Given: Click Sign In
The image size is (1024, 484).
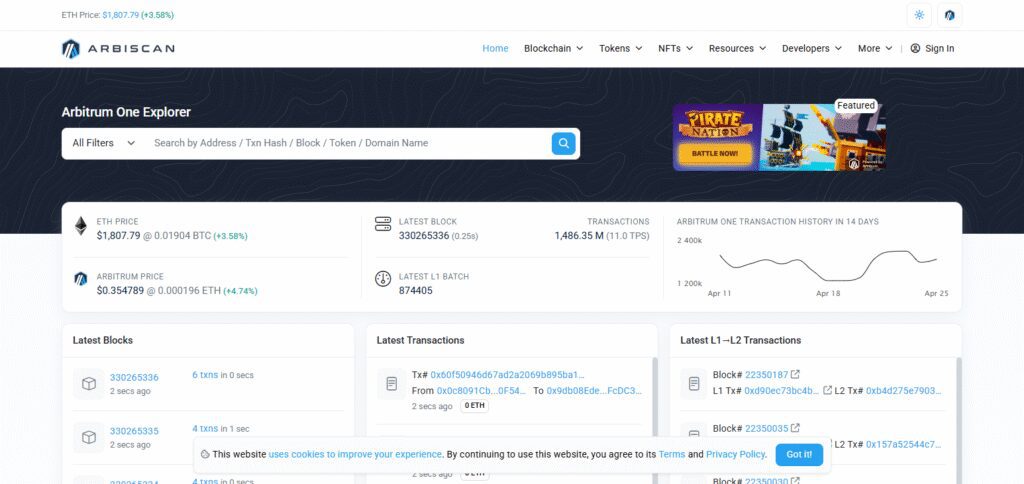Looking at the screenshot, I should [x=932, y=48].
